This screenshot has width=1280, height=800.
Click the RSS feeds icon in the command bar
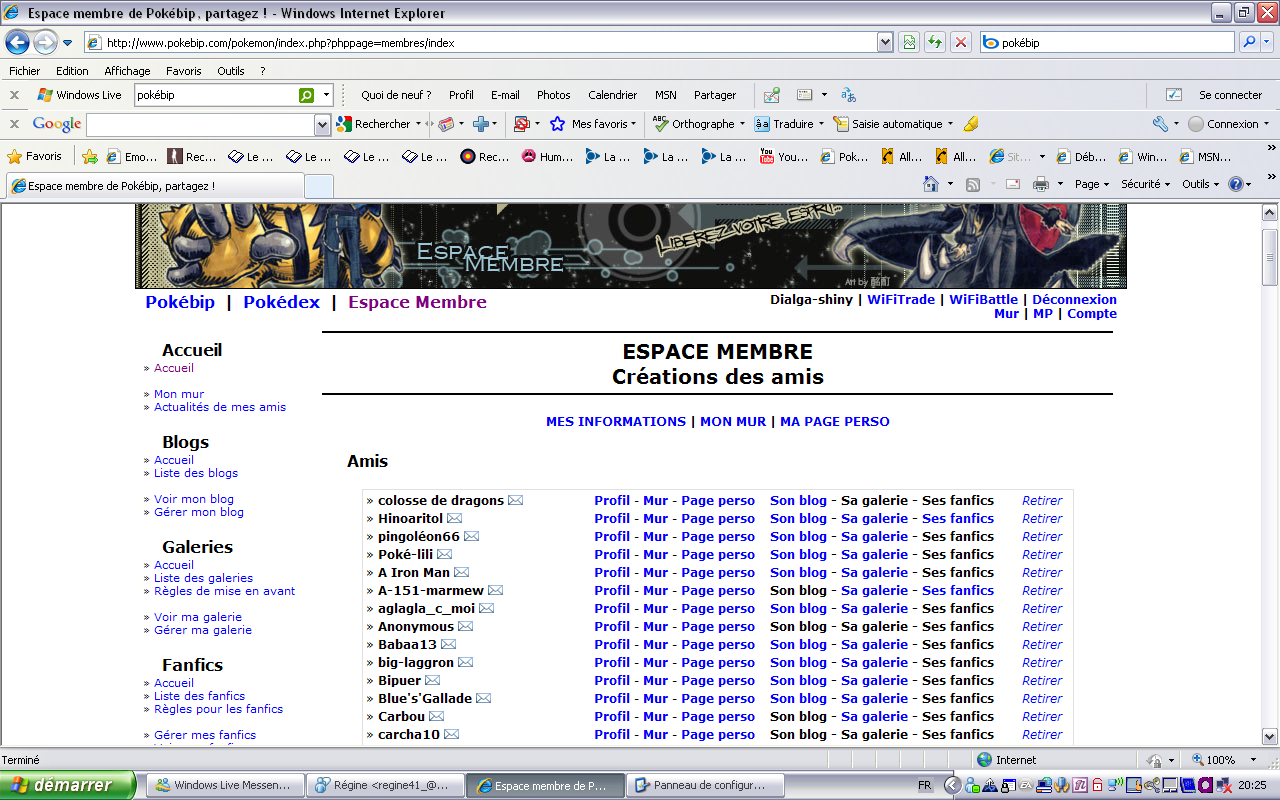(972, 184)
